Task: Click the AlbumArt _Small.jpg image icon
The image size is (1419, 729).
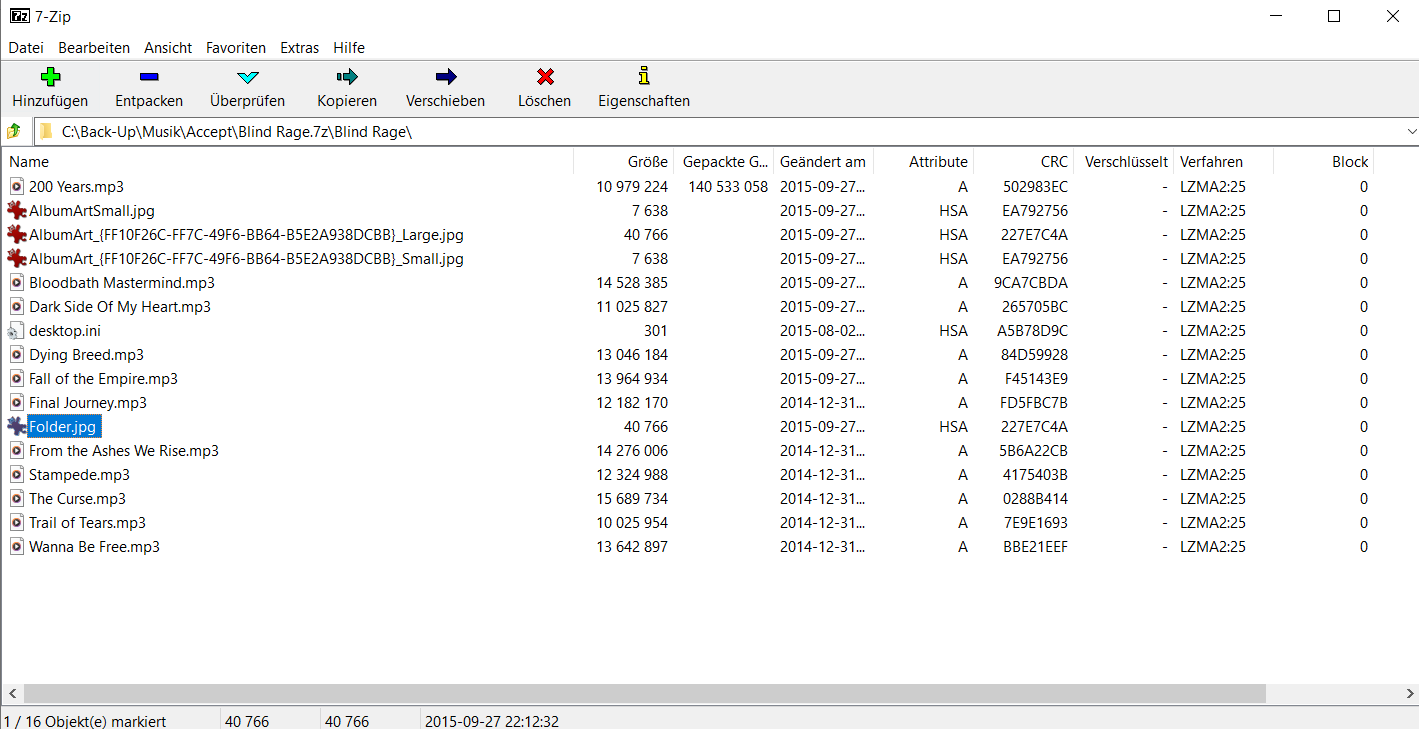Action: pyautogui.click(x=17, y=259)
